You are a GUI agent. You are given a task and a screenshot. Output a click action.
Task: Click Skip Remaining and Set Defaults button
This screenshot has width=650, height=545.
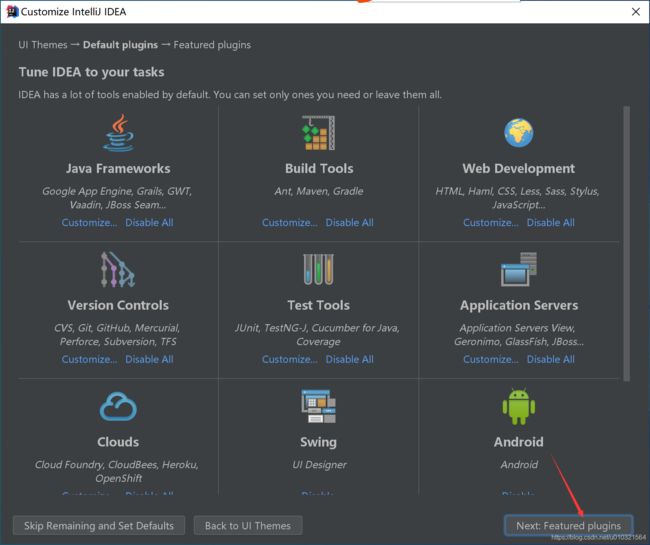point(99,526)
